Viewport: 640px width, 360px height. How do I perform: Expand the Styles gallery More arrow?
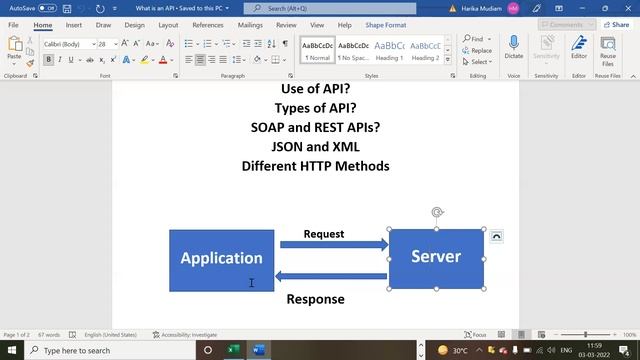[448, 60]
